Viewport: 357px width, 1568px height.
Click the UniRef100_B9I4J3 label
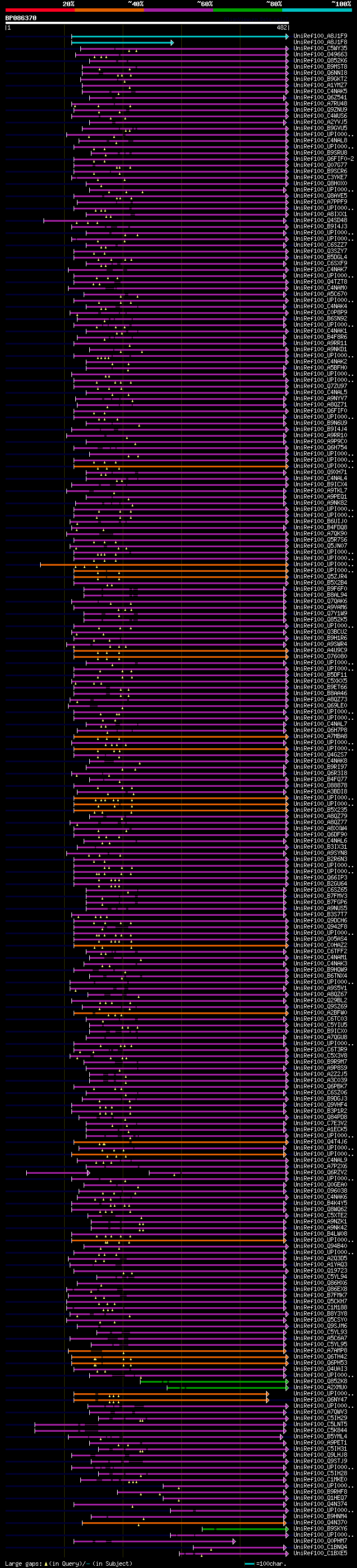pyautogui.click(x=320, y=227)
